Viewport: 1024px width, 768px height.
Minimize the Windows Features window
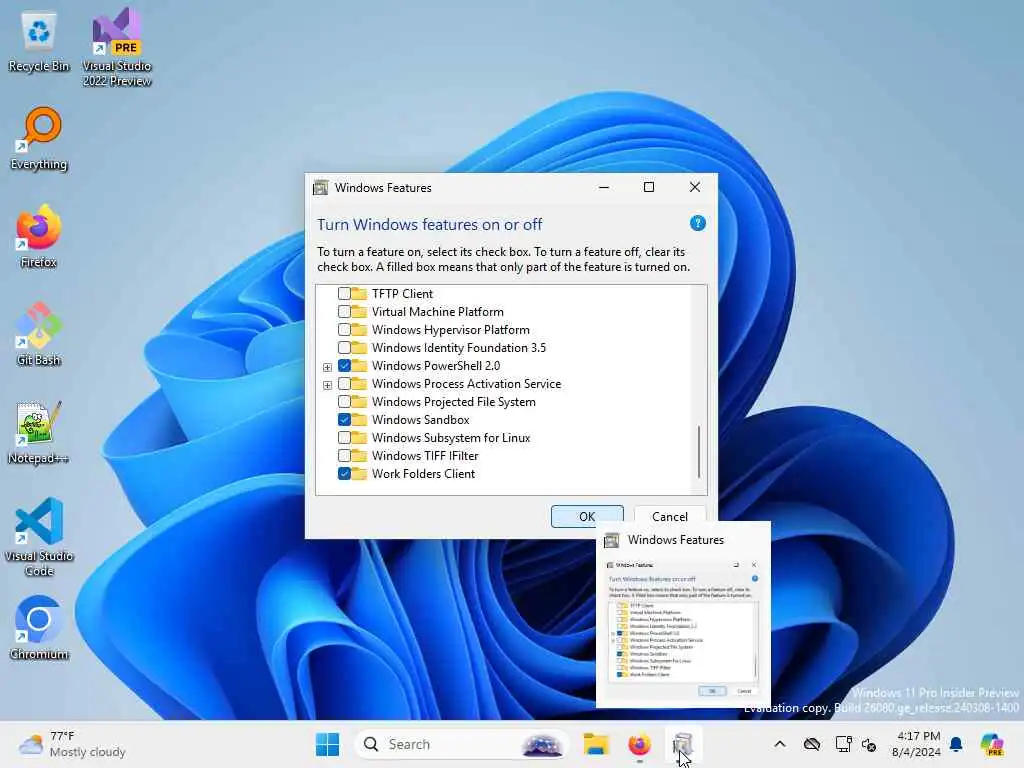(x=604, y=187)
